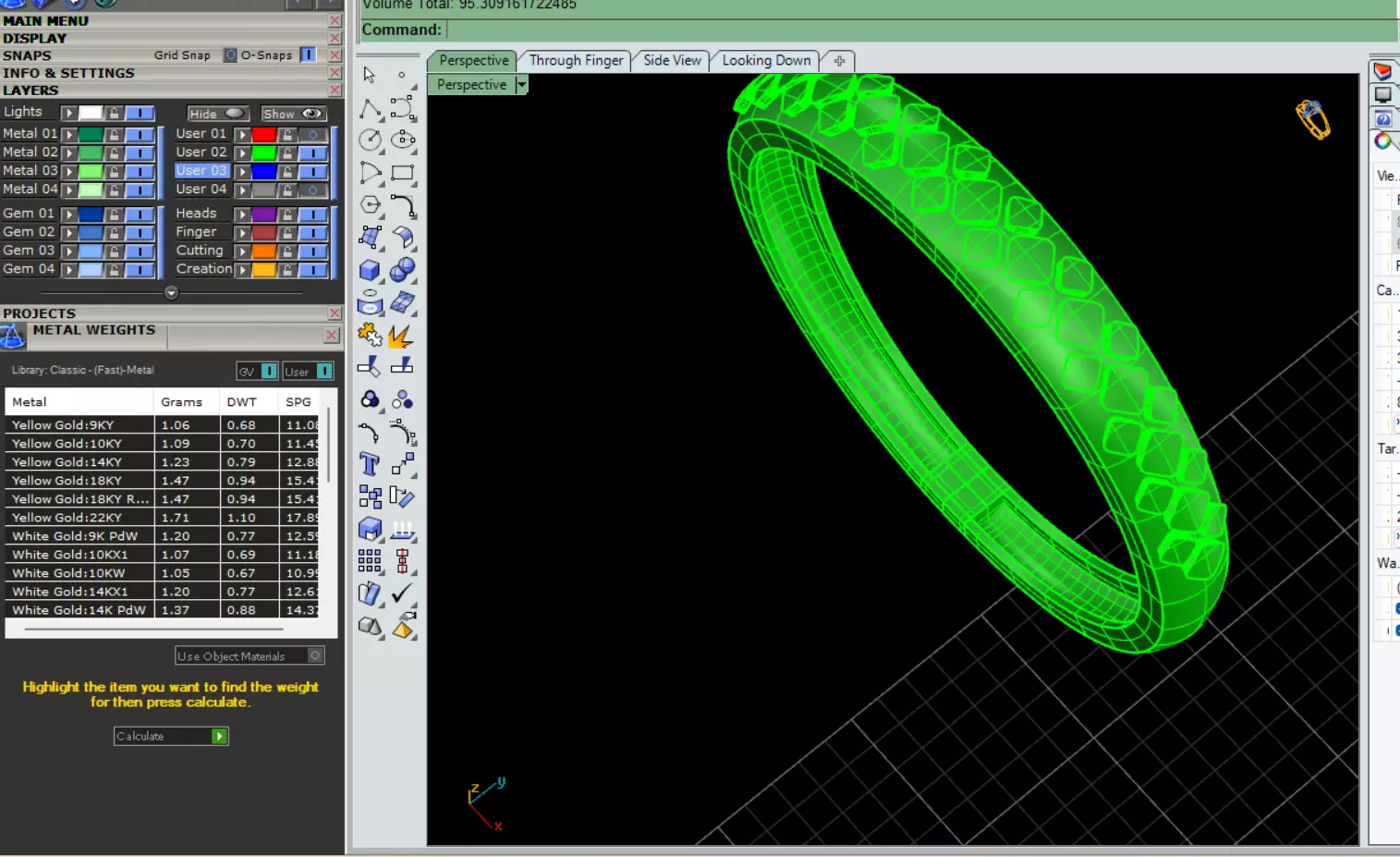Click the Metal Weights scale icon
1400x857 pixels.
point(13,337)
